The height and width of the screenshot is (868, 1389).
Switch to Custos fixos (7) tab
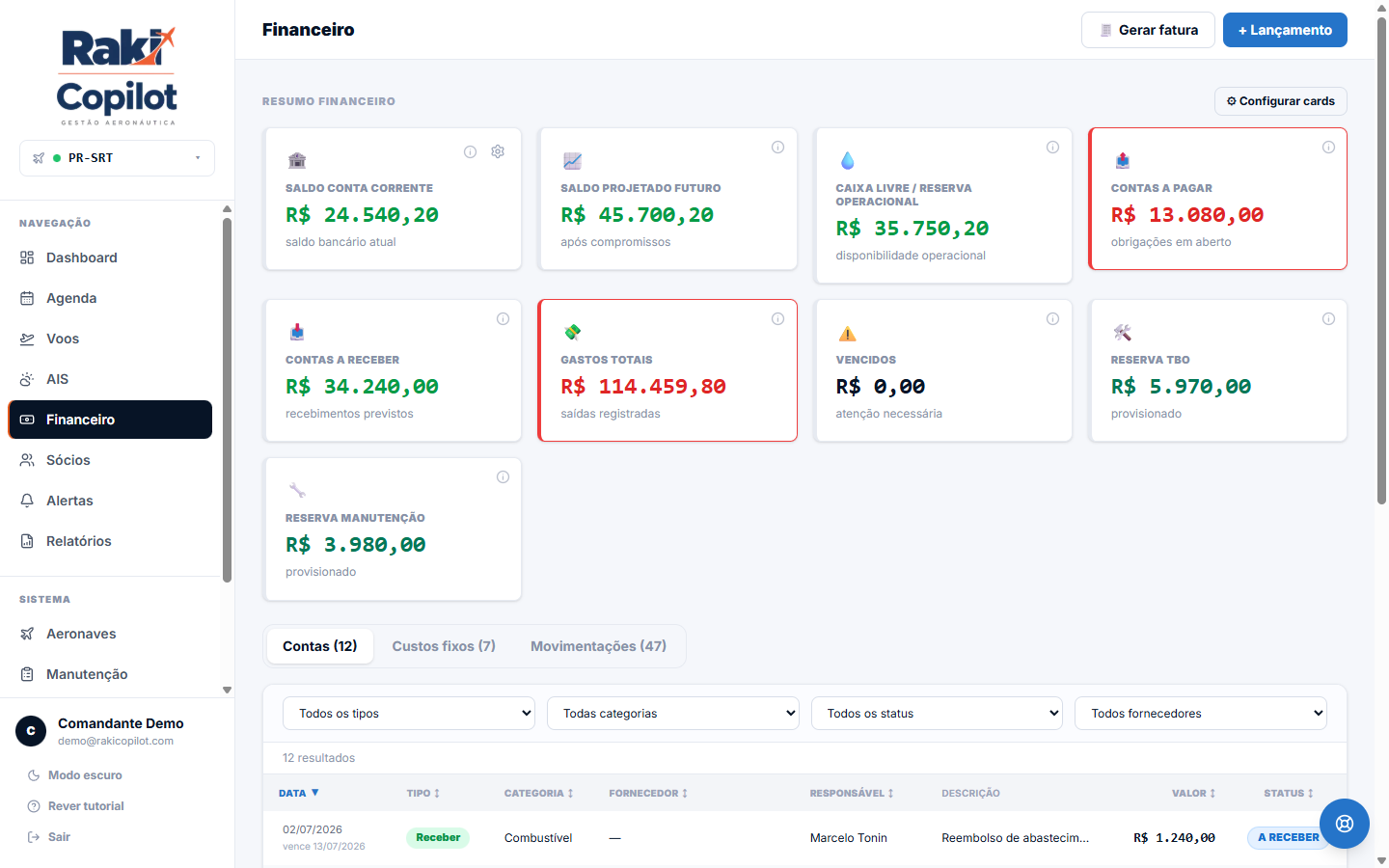tap(444, 646)
